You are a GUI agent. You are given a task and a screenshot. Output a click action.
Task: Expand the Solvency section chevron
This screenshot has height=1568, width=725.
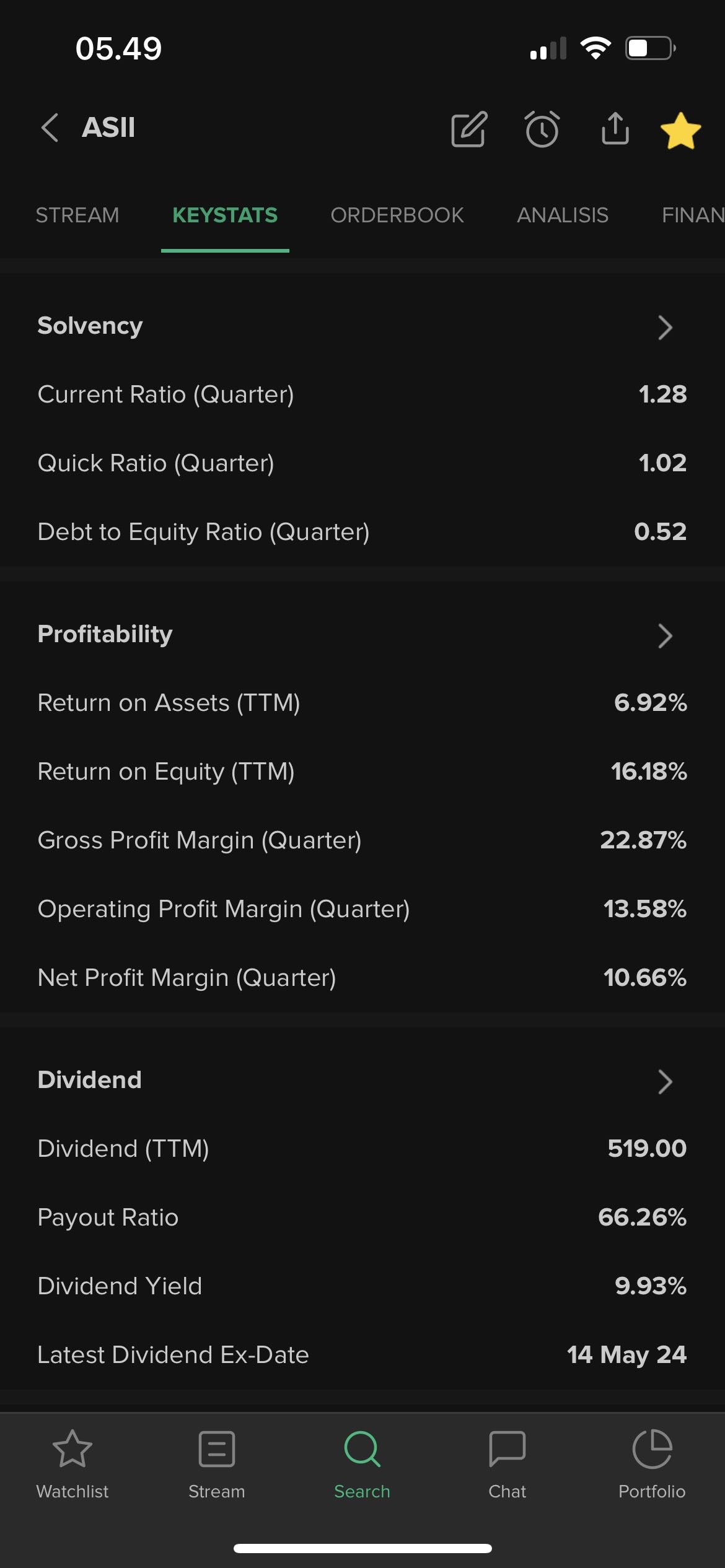point(665,327)
